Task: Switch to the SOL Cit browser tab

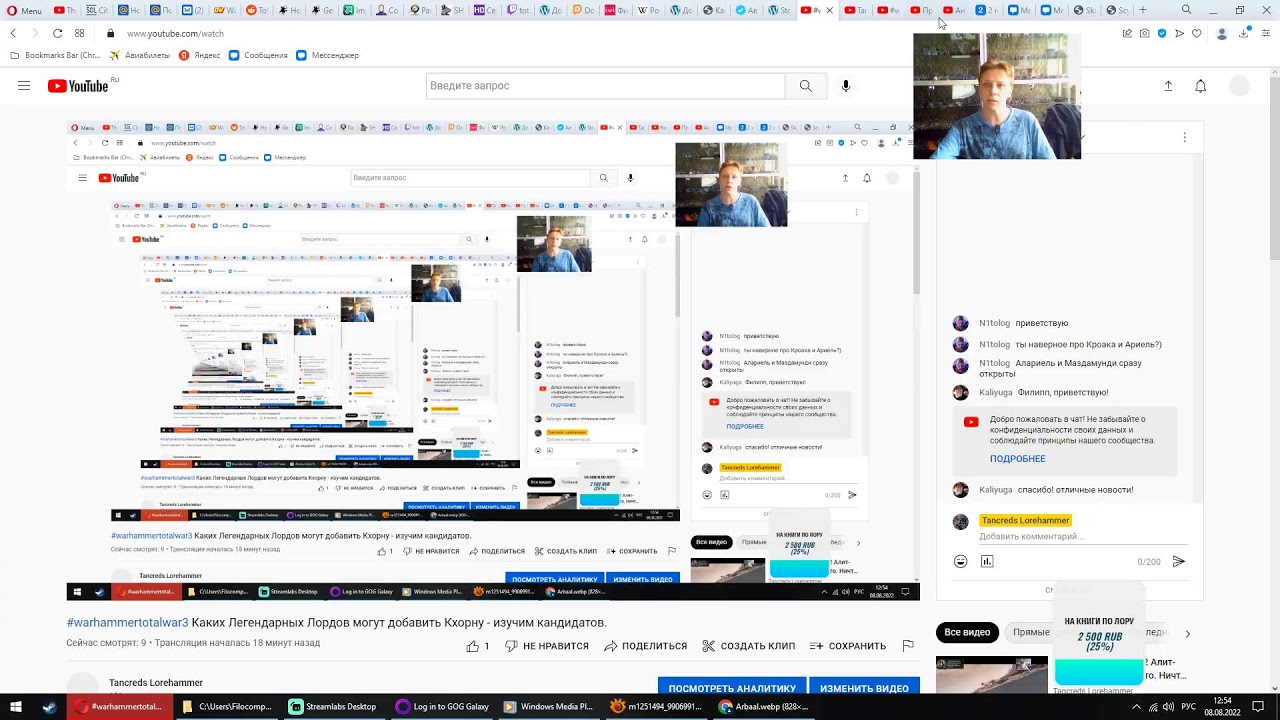Action: click(97, 10)
